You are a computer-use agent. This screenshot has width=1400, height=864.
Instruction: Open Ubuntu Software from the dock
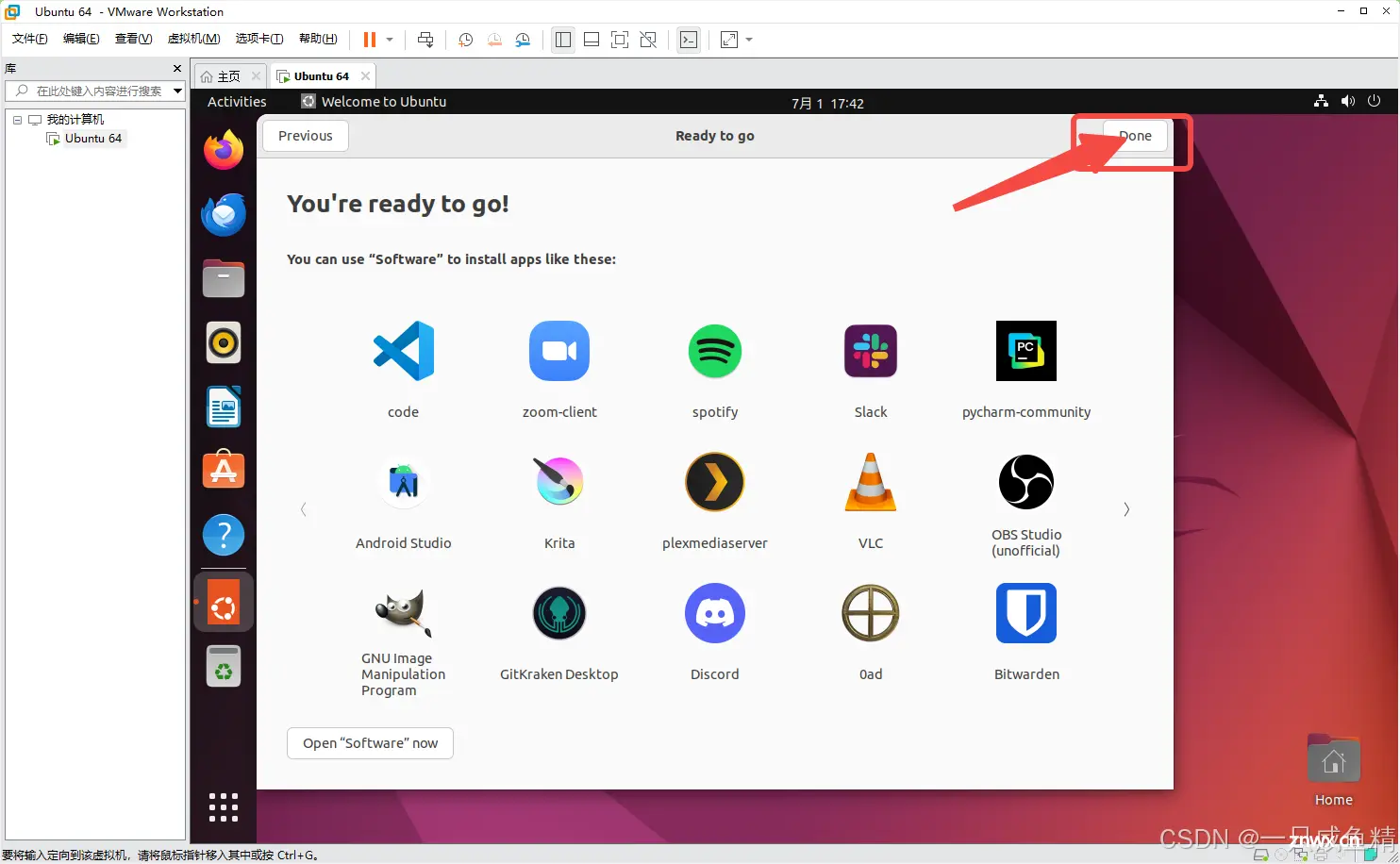tap(224, 469)
